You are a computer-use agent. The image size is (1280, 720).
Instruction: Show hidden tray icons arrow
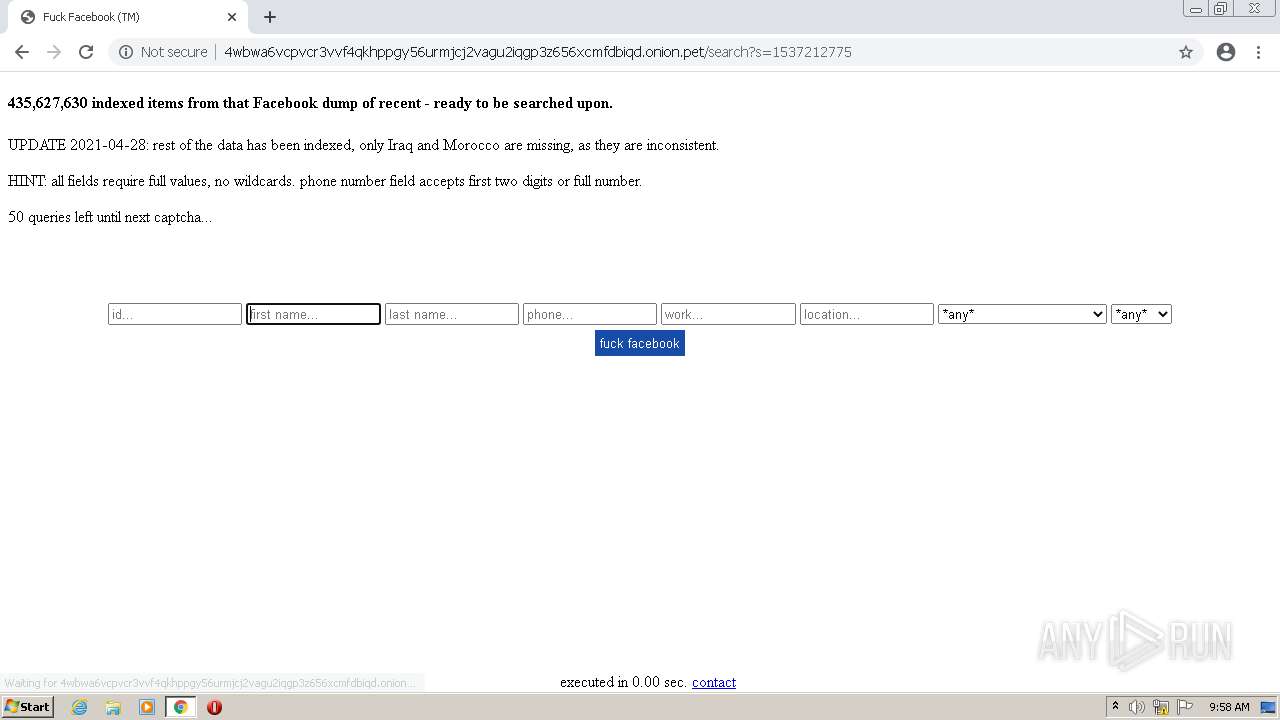click(1115, 707)
